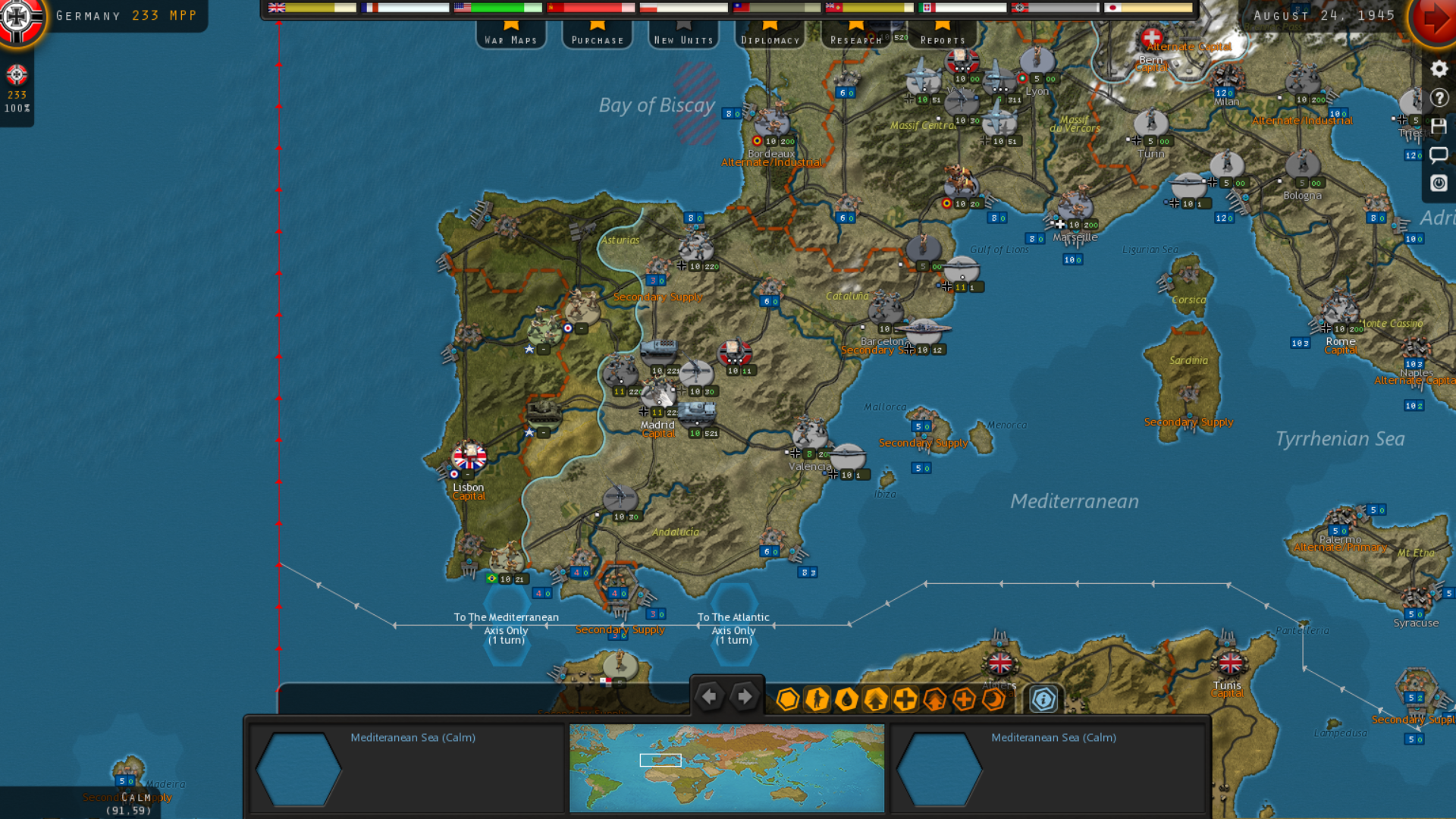Click the next unit right arrow
The image size is (1456, 819).
pyautogui.click(x=745, y=696)
